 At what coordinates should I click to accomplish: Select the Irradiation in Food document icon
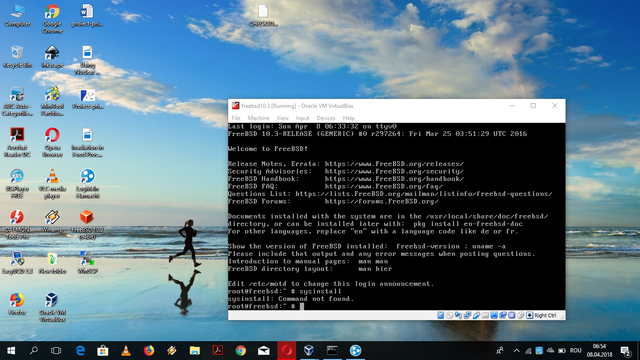click(87, 142)
